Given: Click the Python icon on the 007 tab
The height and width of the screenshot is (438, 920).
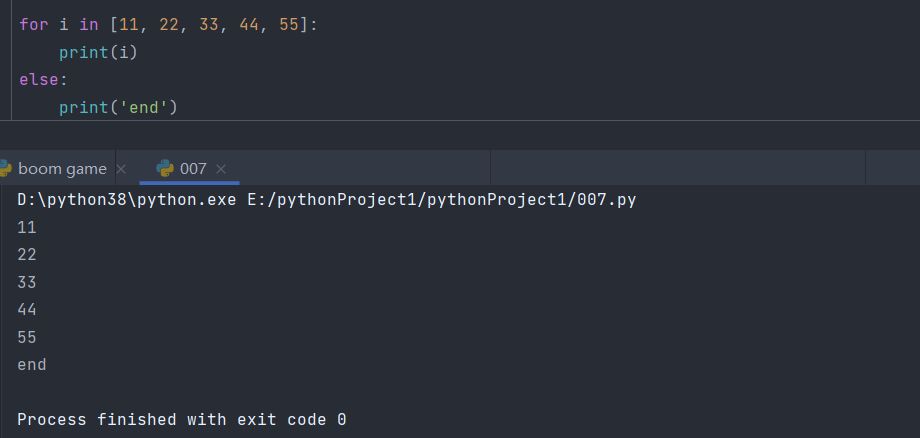Looking at the screenshot, I should (x=165, y=169).
